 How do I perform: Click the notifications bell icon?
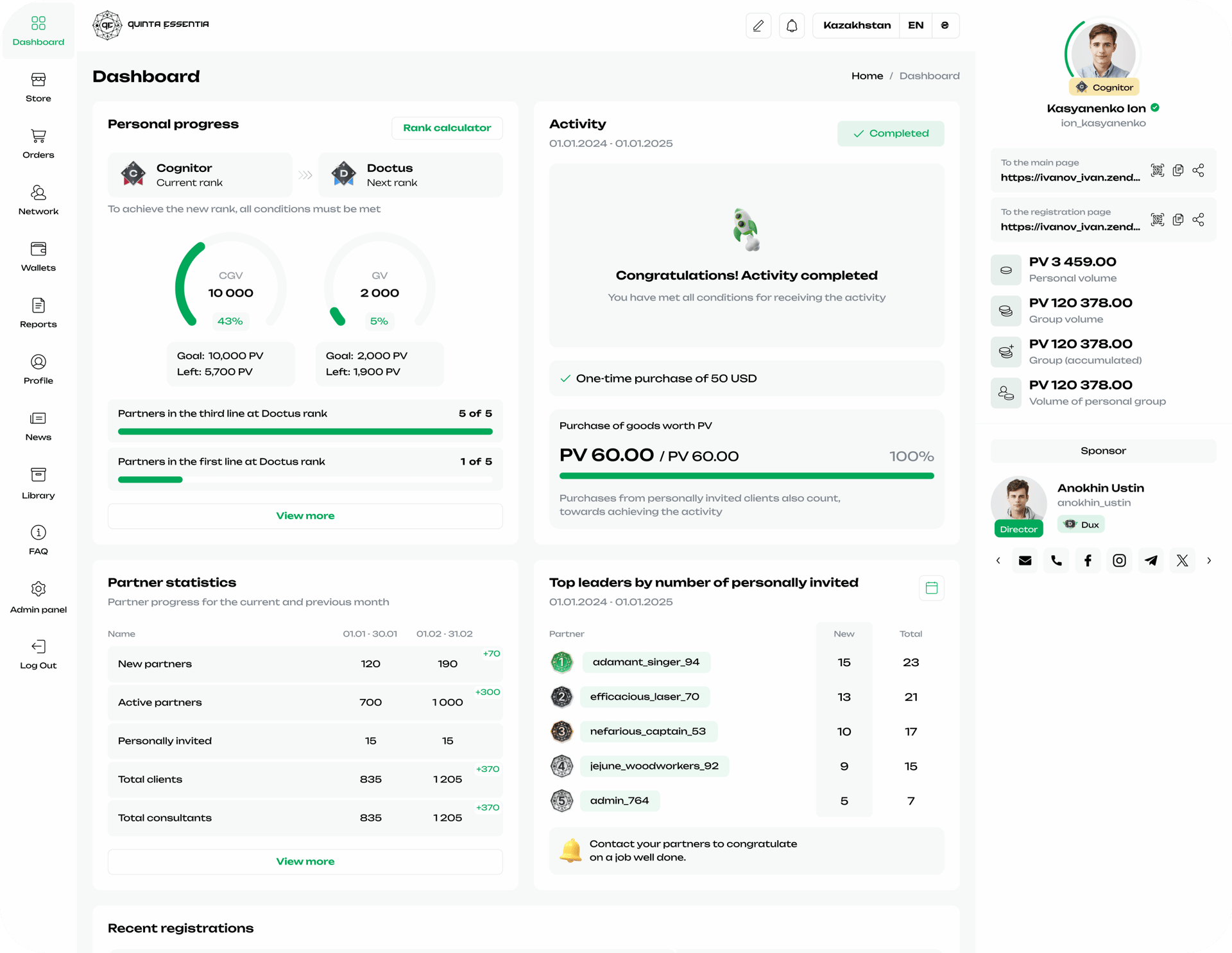792,25
